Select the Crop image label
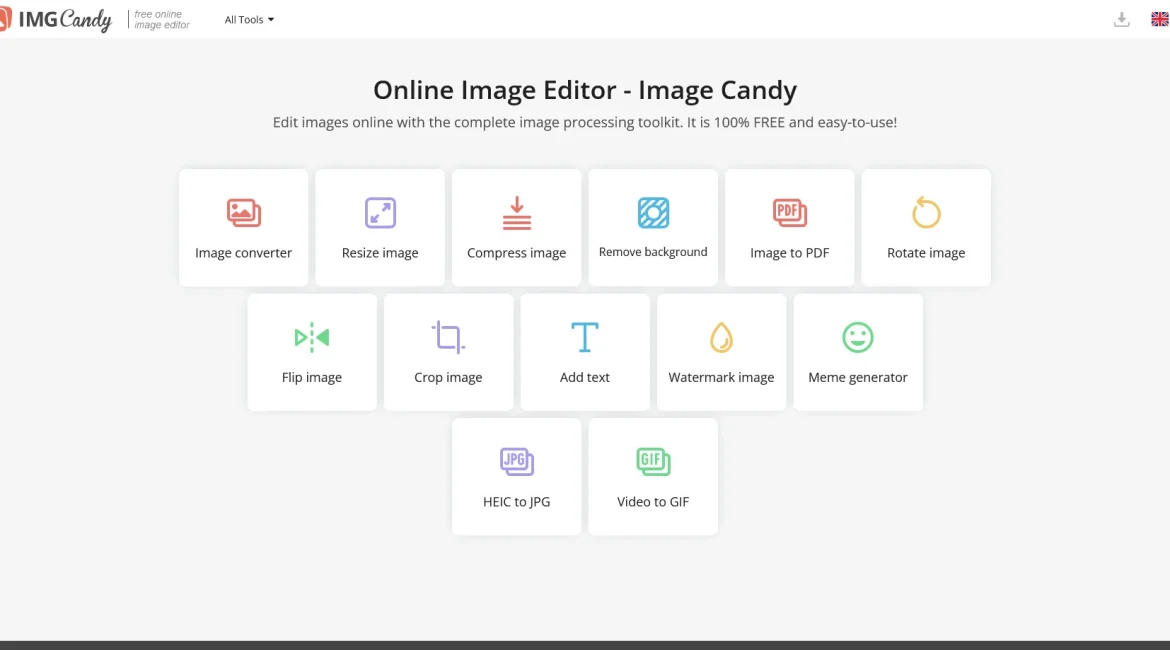Screen dimensions: 1170x650 (448, 378)
